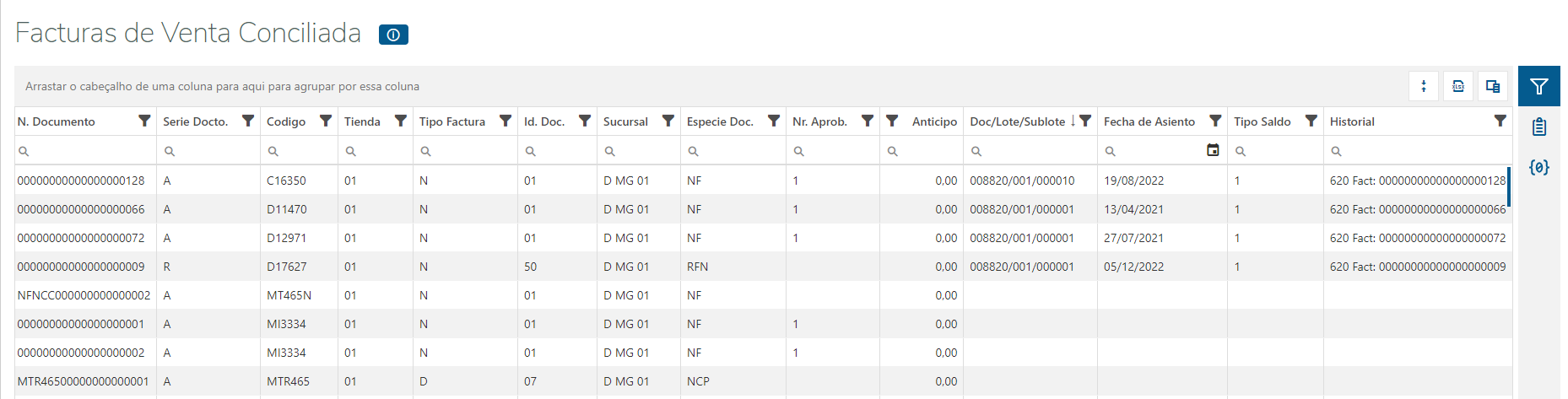
Task: Select the row with code D17627
Action: click(287, 267)
